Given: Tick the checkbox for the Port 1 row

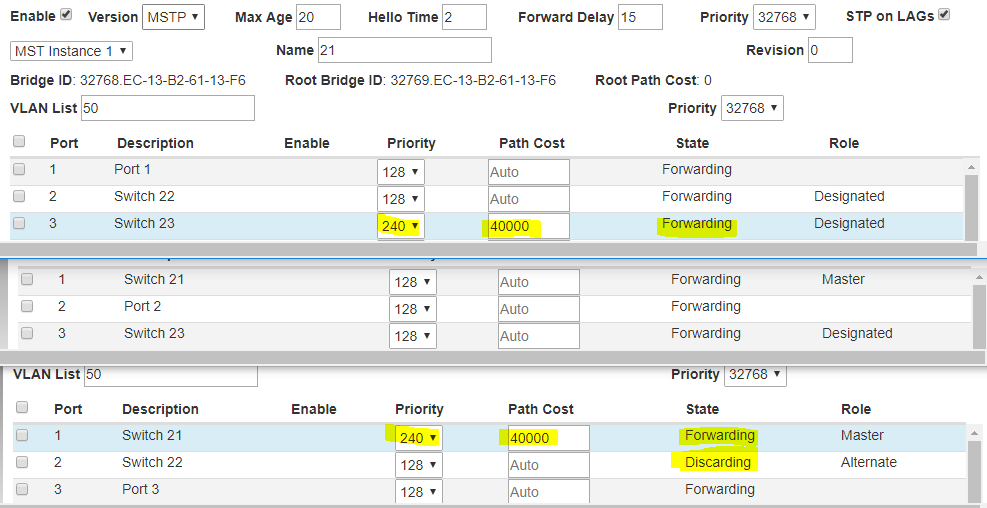Looking at the screenshot, I should pyautogui.click(x=19, y=170).
